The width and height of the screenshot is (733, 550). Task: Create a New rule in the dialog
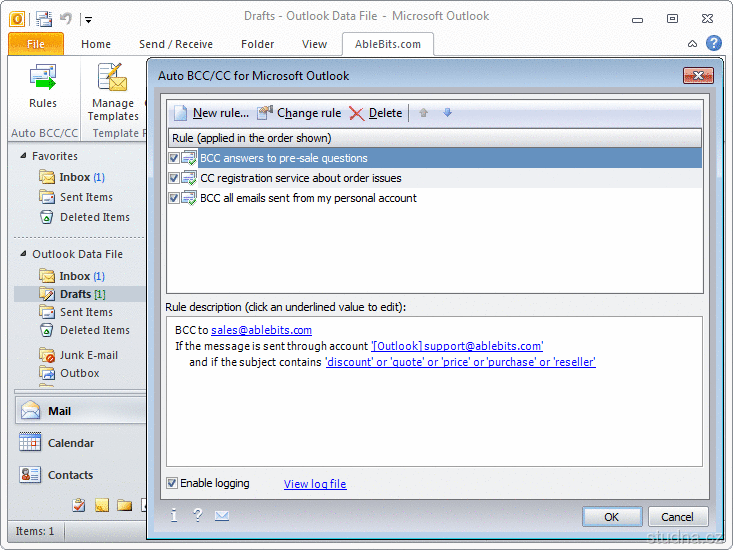211,113
